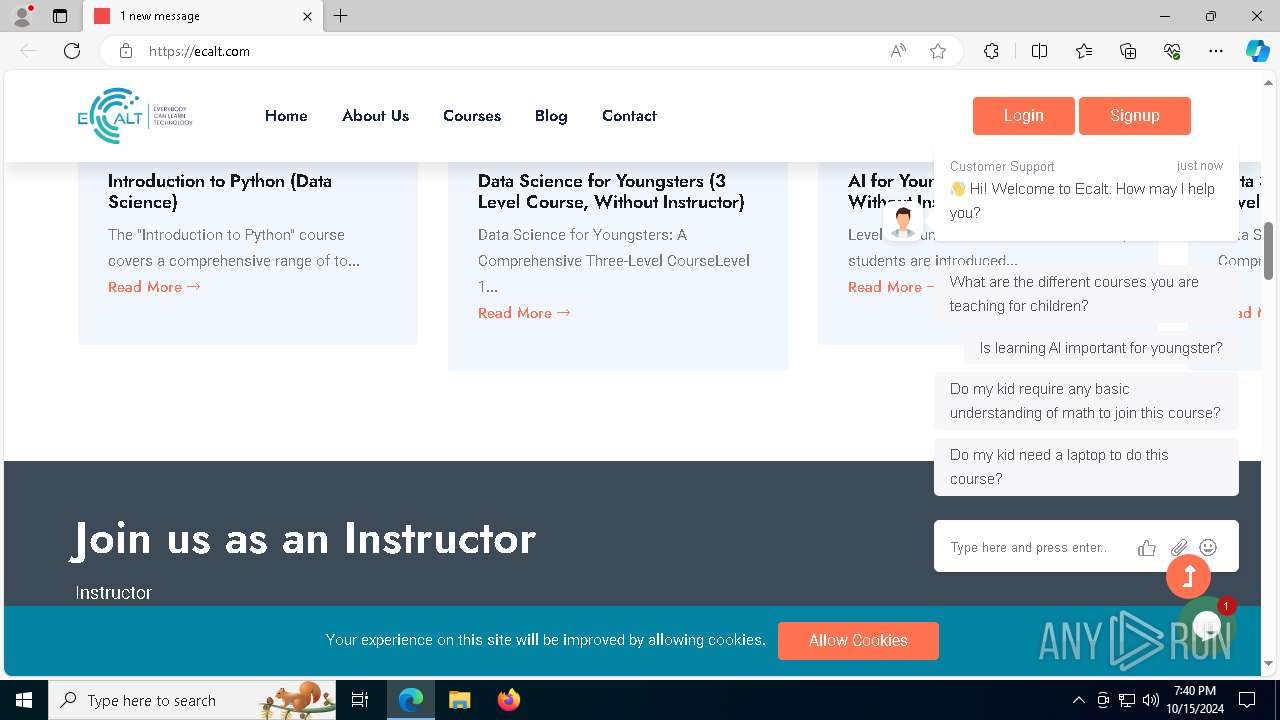
Task: Click the Ecalt logo in header
Action: (135, 115)
